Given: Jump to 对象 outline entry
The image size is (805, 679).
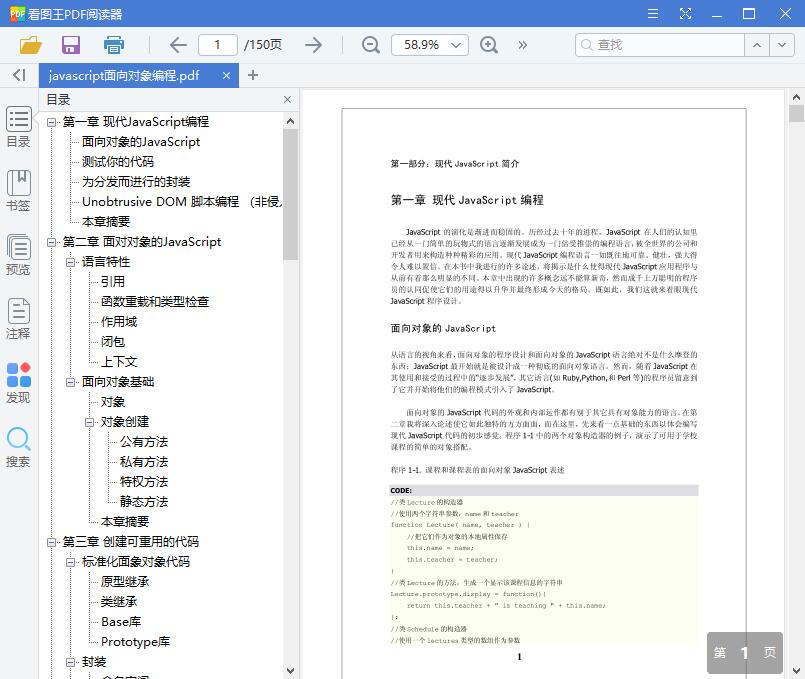Looking at the screenshot, I should pos(112,402).
